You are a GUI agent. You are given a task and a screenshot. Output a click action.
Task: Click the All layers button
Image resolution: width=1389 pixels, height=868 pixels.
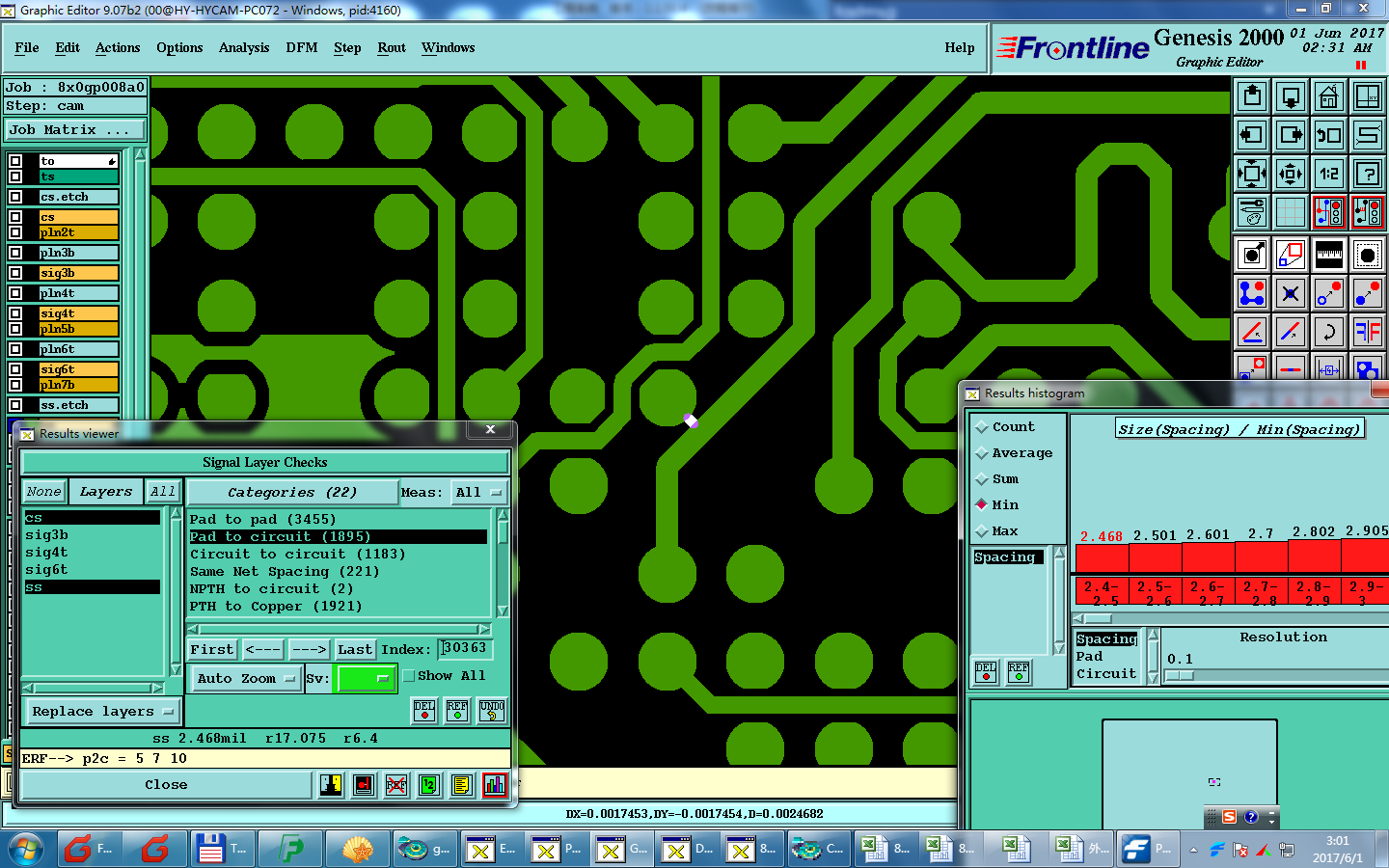163,492
